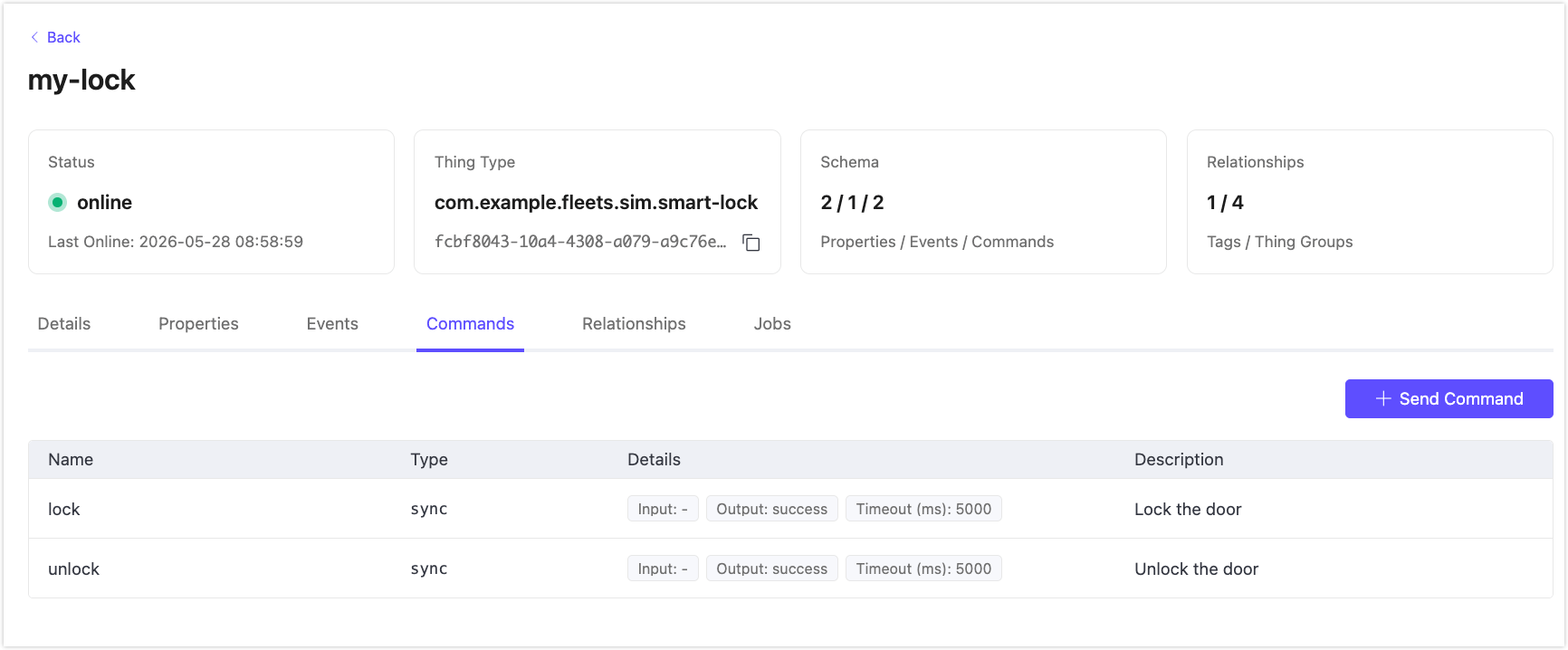Click the schema count '2 / 1 / 2'
This screenshot has width=1568, height=650.
click(852, 203)
